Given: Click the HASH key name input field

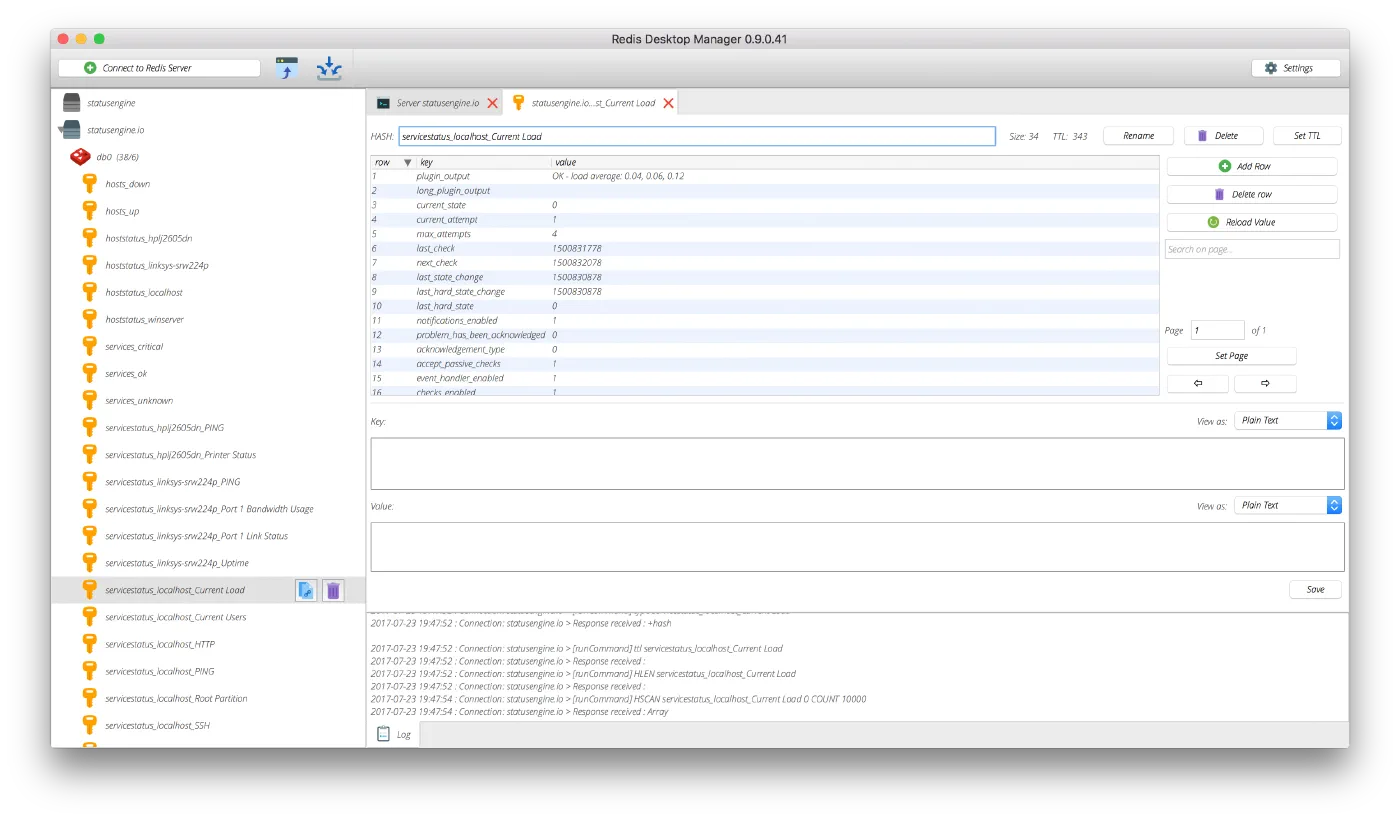Looking at the screenshot, I should (x=697, y=136).
